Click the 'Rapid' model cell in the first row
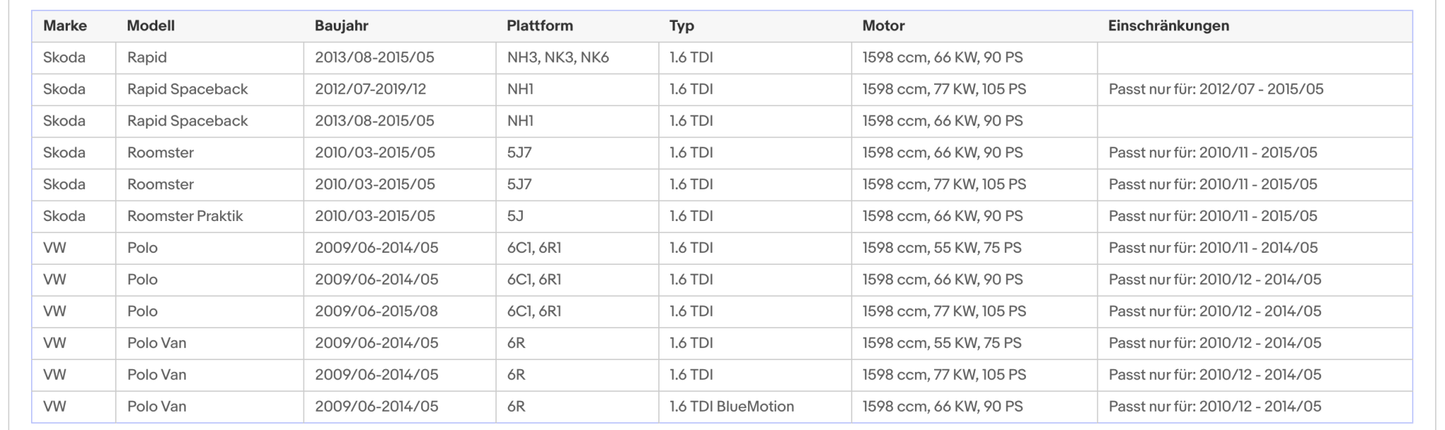 coord(147,58)
